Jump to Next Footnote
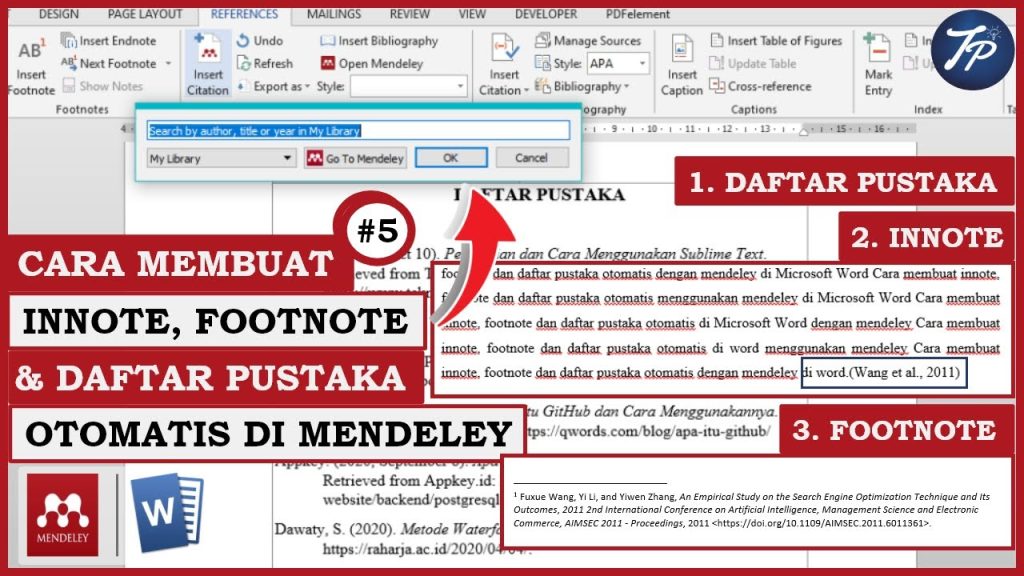Viewport: 1024px width, 576px height. (x=109, y=63)
